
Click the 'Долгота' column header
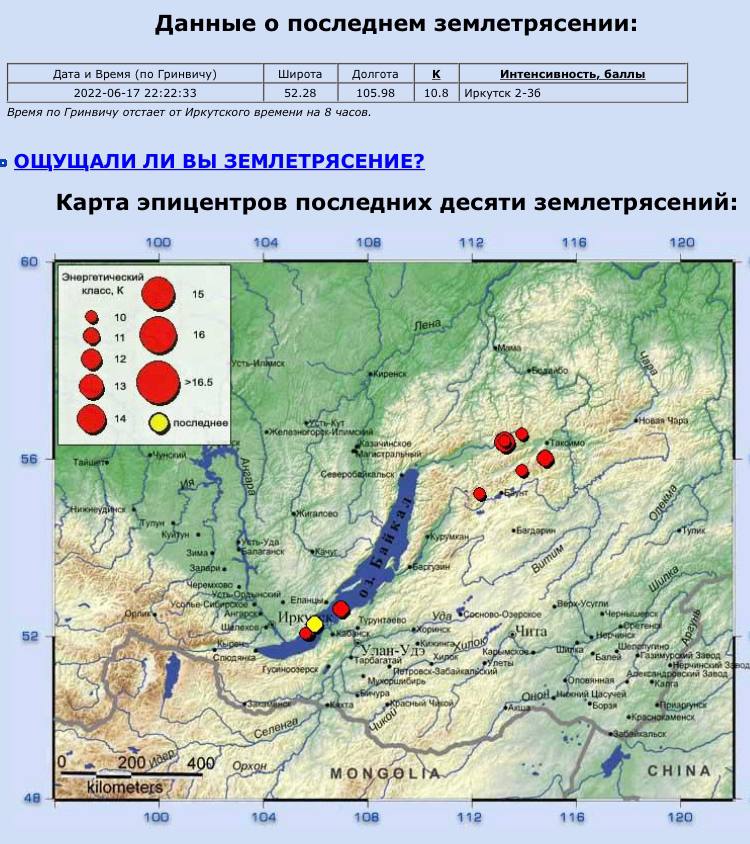375,74
